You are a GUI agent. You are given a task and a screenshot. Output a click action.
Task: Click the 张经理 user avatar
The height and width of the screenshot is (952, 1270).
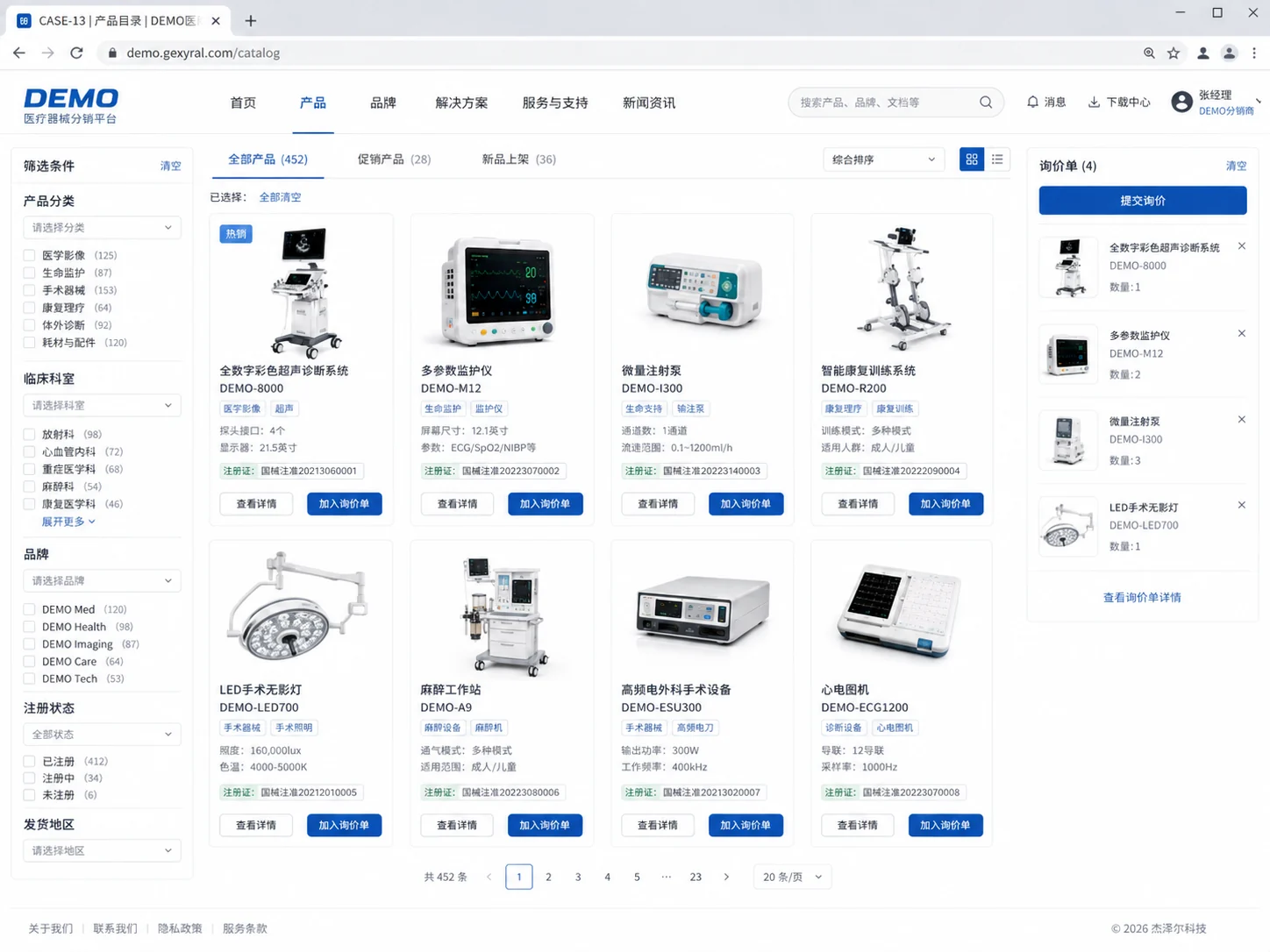[1181, 103]
